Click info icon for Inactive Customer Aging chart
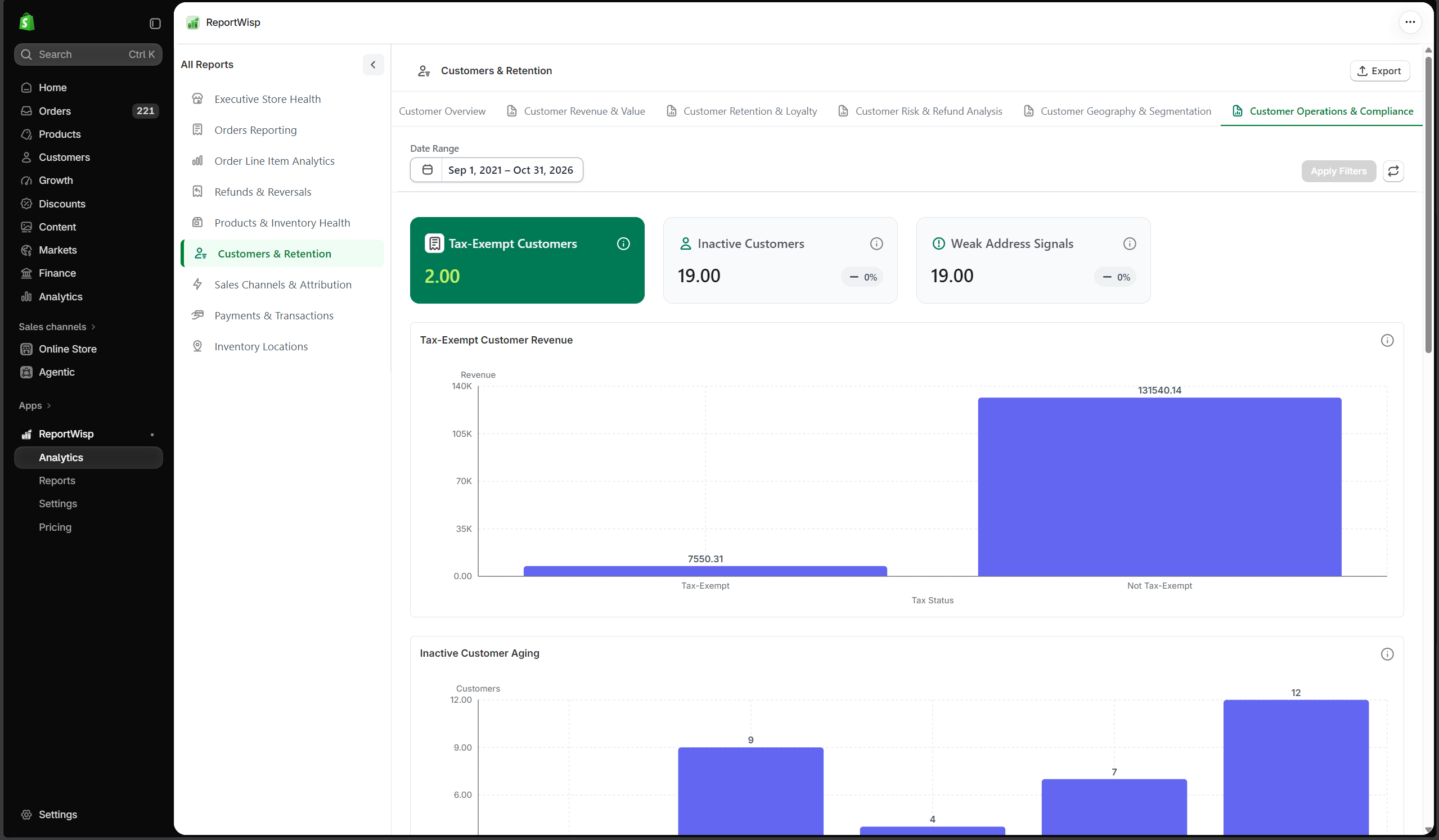Image resolution: width=1439 pixels, height=840 pixels. 1387,654
